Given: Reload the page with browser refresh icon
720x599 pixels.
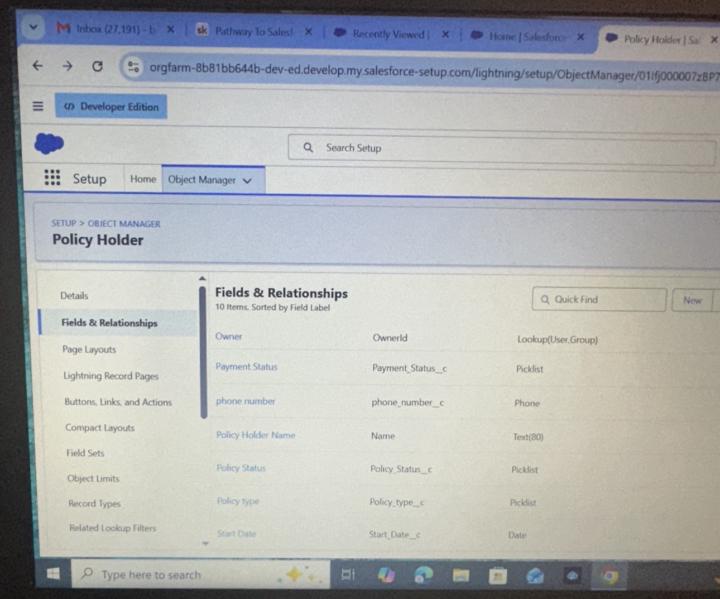Looking at the screenshot, I should click(97, 66).
